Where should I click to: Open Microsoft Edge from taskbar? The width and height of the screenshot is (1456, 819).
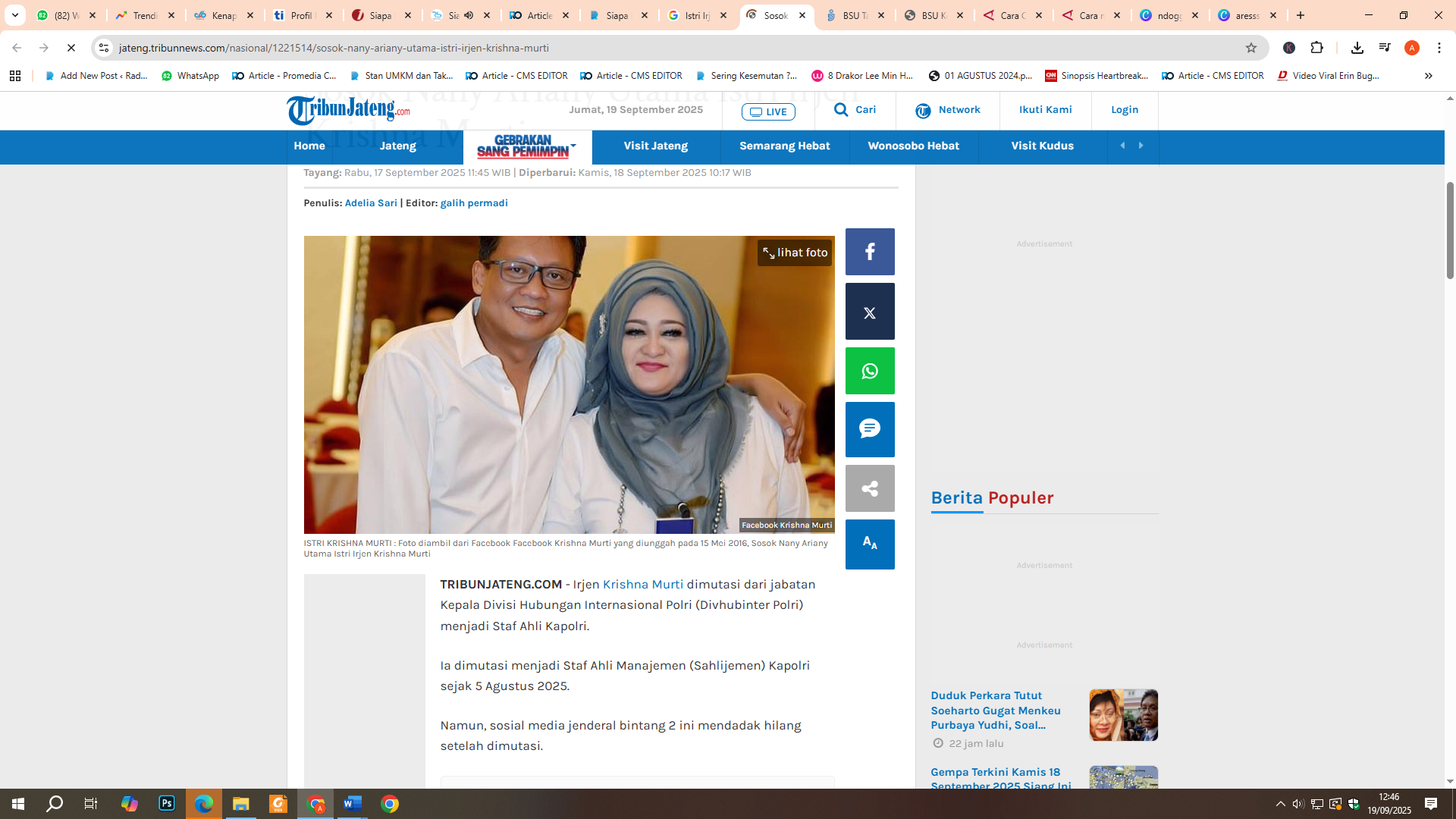pos(204,804)
